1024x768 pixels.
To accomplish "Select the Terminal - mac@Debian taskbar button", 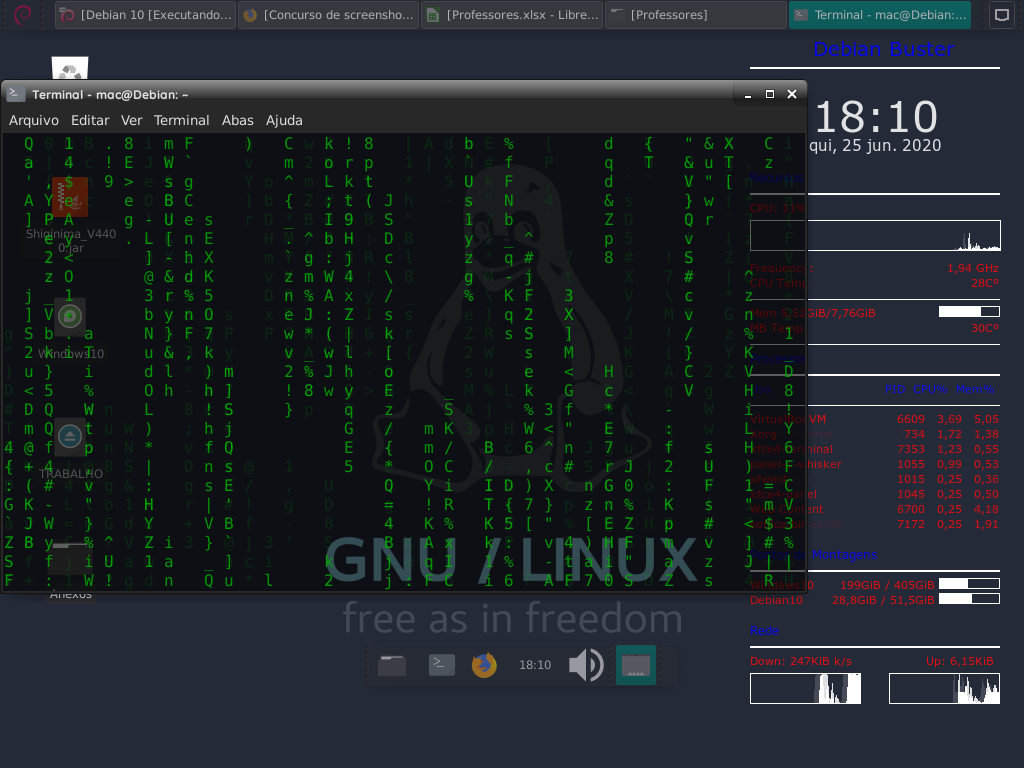I will coord(880,15).
